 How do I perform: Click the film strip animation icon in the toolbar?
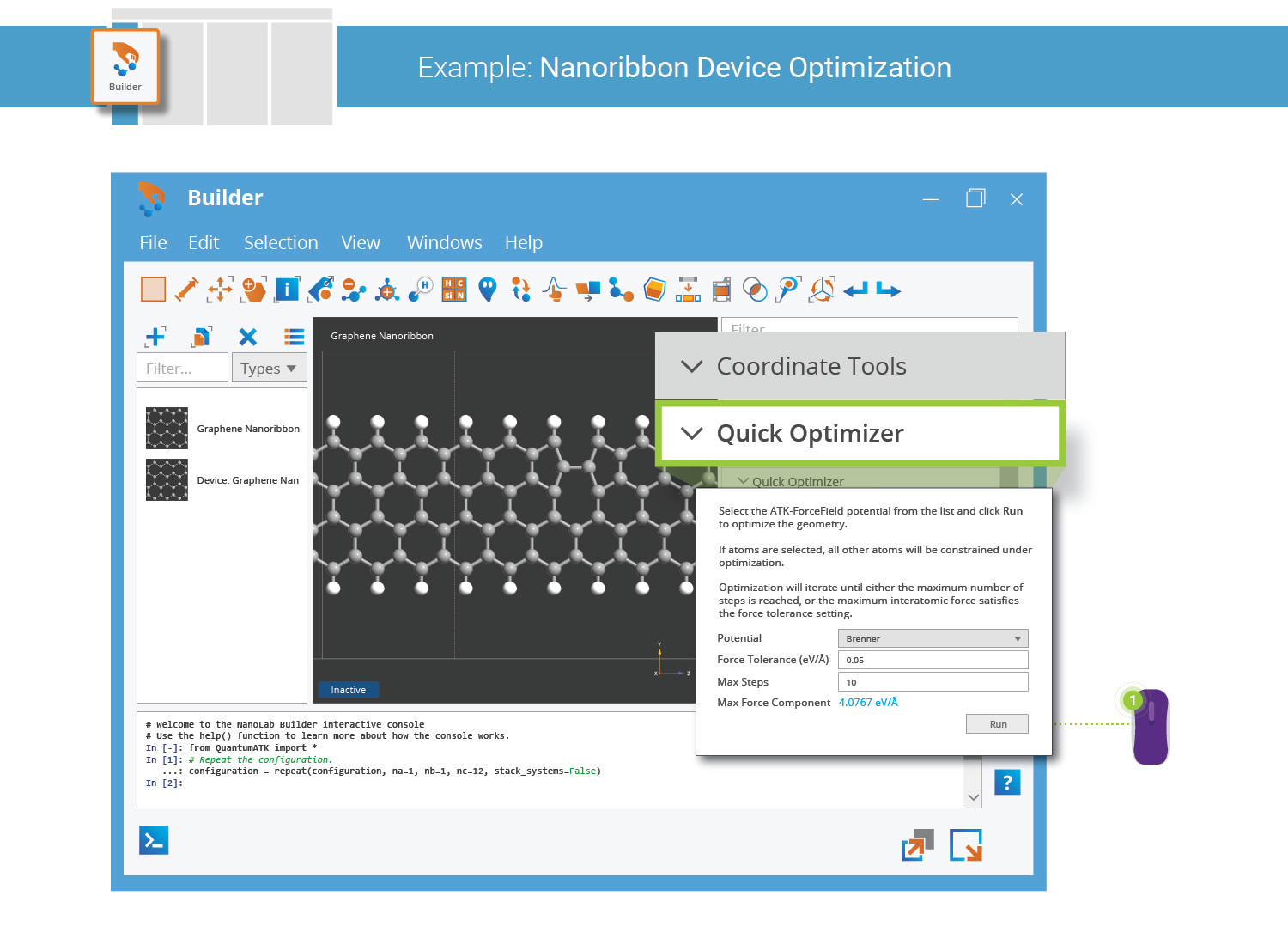click(721, 290)
